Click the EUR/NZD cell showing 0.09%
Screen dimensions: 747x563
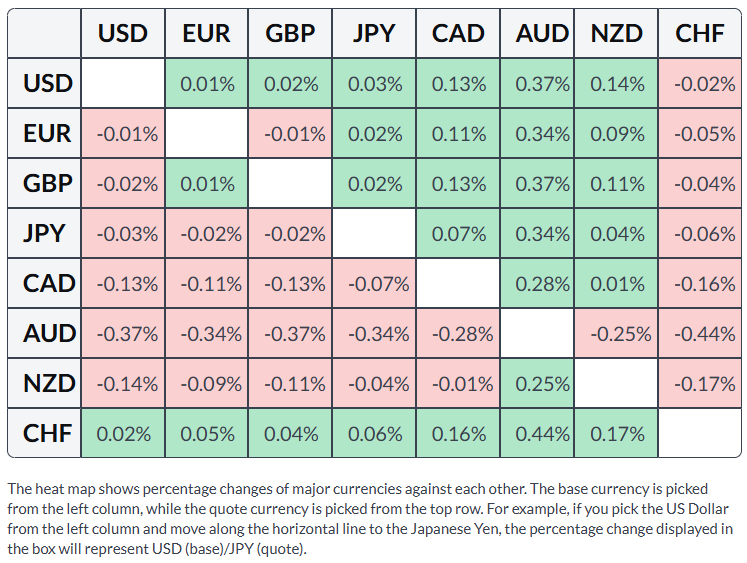pos(616,133)
